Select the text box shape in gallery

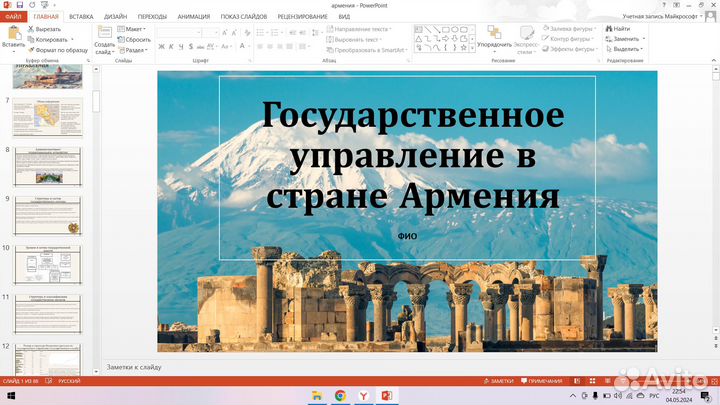pyautogui.click(x=418, y=29)
